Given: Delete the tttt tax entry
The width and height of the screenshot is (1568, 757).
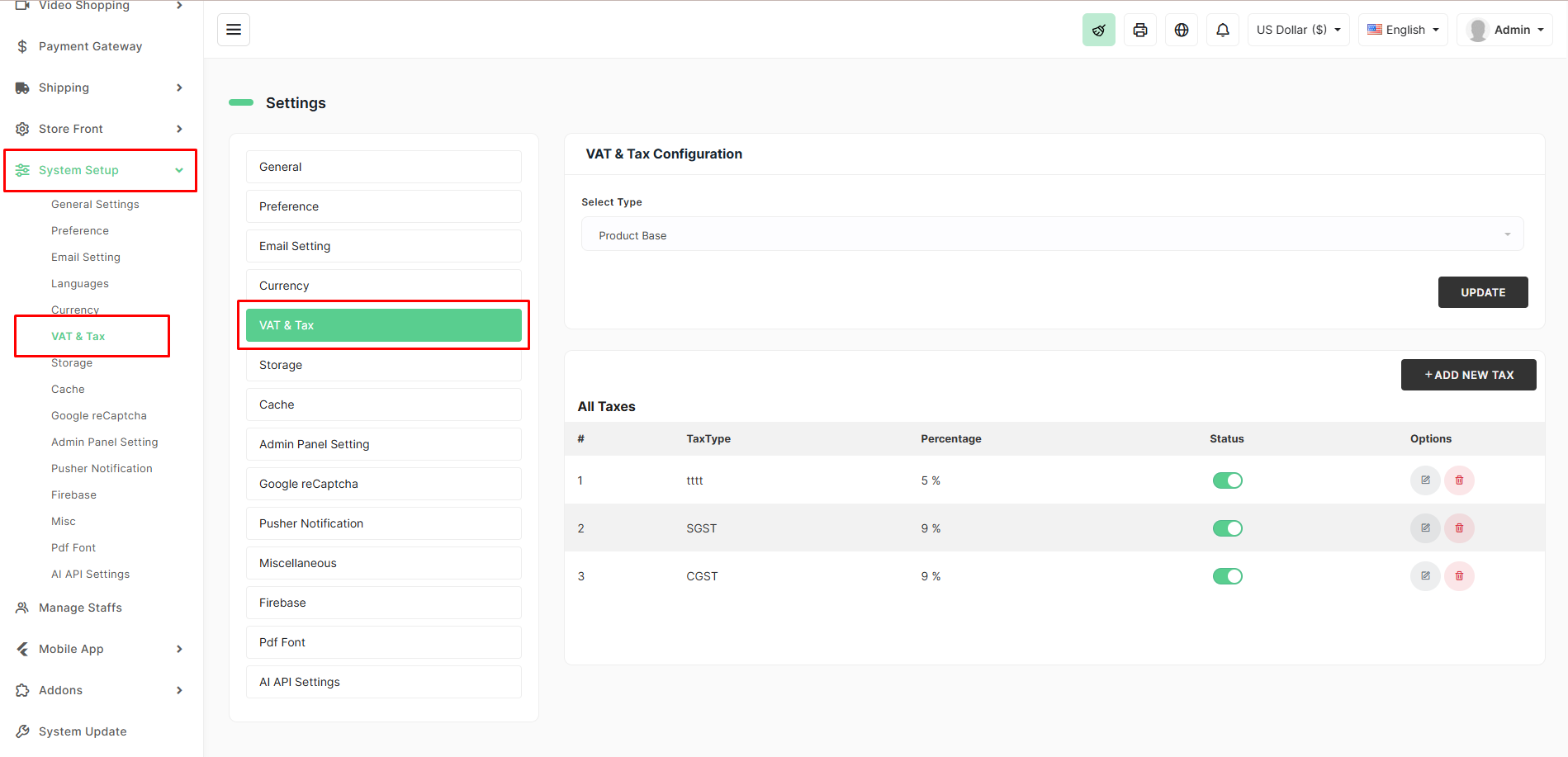Looking at the screenshot, I should point(1459,480).
